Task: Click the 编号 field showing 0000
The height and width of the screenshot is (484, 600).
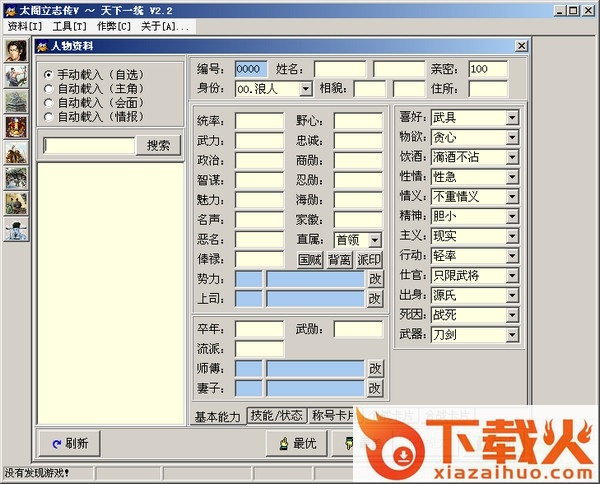Action: 251,69
